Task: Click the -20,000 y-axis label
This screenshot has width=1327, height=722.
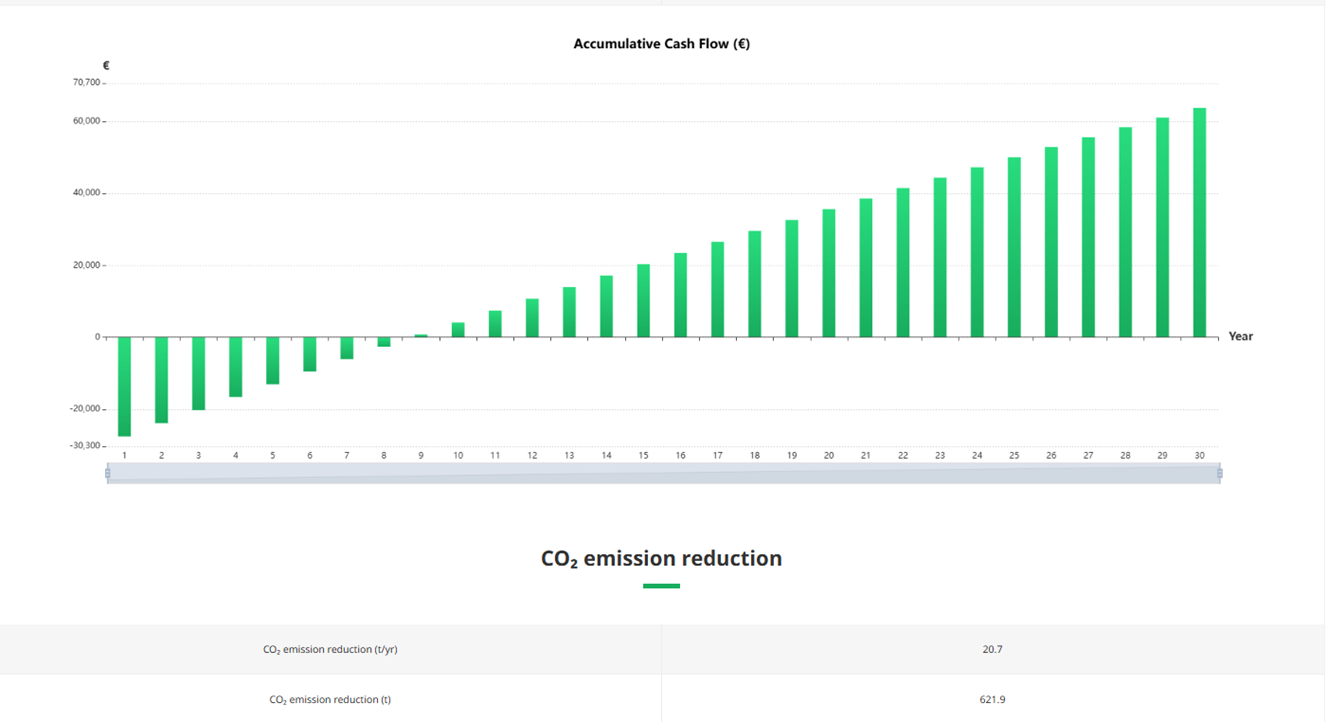Action: click(85, 409)
